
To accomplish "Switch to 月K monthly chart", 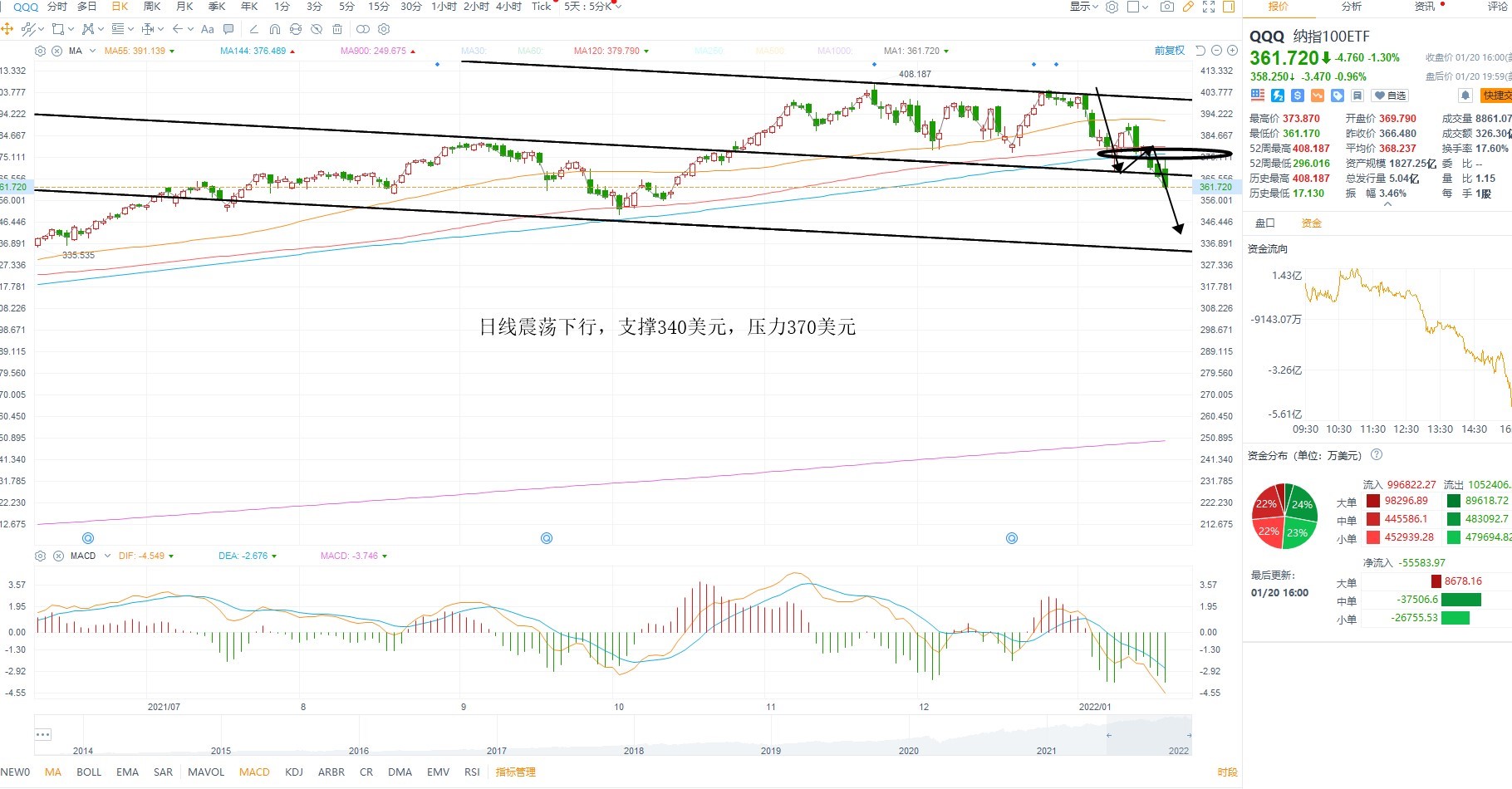I will coord(184,7).
